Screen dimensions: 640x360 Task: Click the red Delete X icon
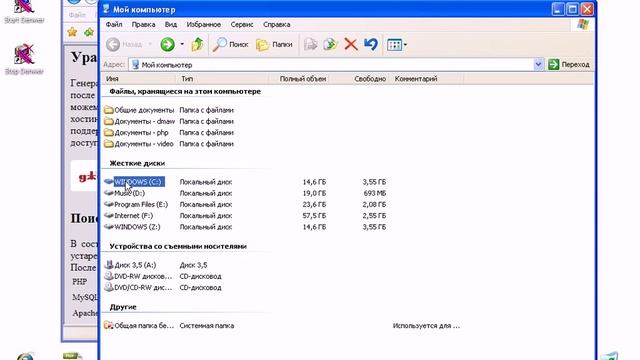(351, 44)
